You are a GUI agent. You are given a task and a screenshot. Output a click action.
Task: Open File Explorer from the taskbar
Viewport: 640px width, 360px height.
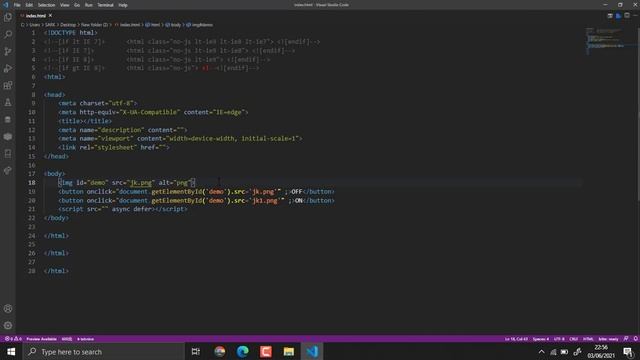(289, 351)
